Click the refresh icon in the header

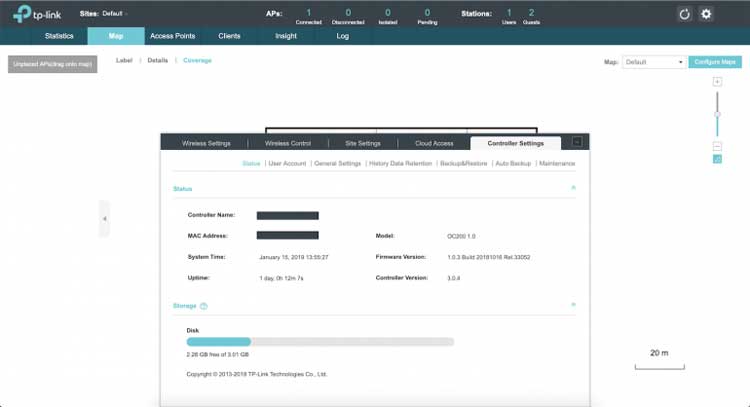pyautogui.click(x=685, y=14)
